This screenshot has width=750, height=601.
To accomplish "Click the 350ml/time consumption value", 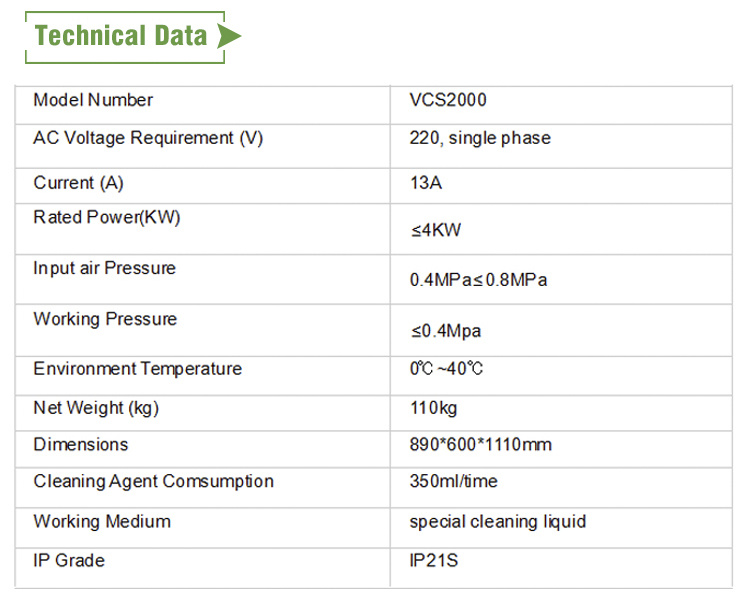I will point(453,481).
